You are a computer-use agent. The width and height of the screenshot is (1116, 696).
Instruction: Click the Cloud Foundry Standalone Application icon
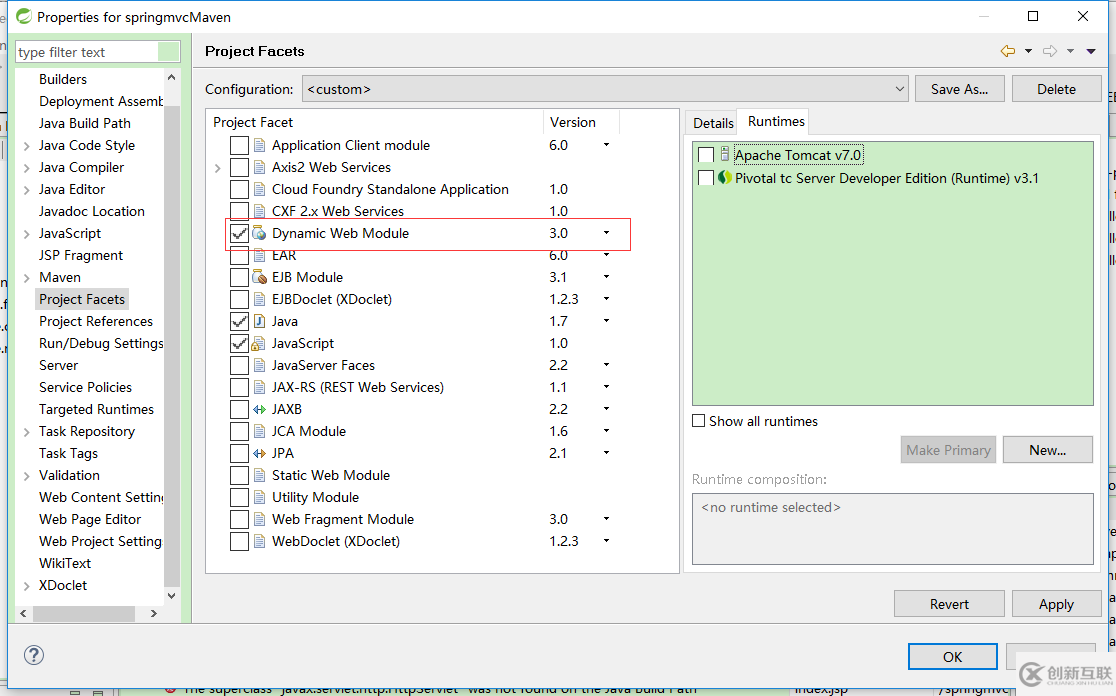click(x=260, y=189)
